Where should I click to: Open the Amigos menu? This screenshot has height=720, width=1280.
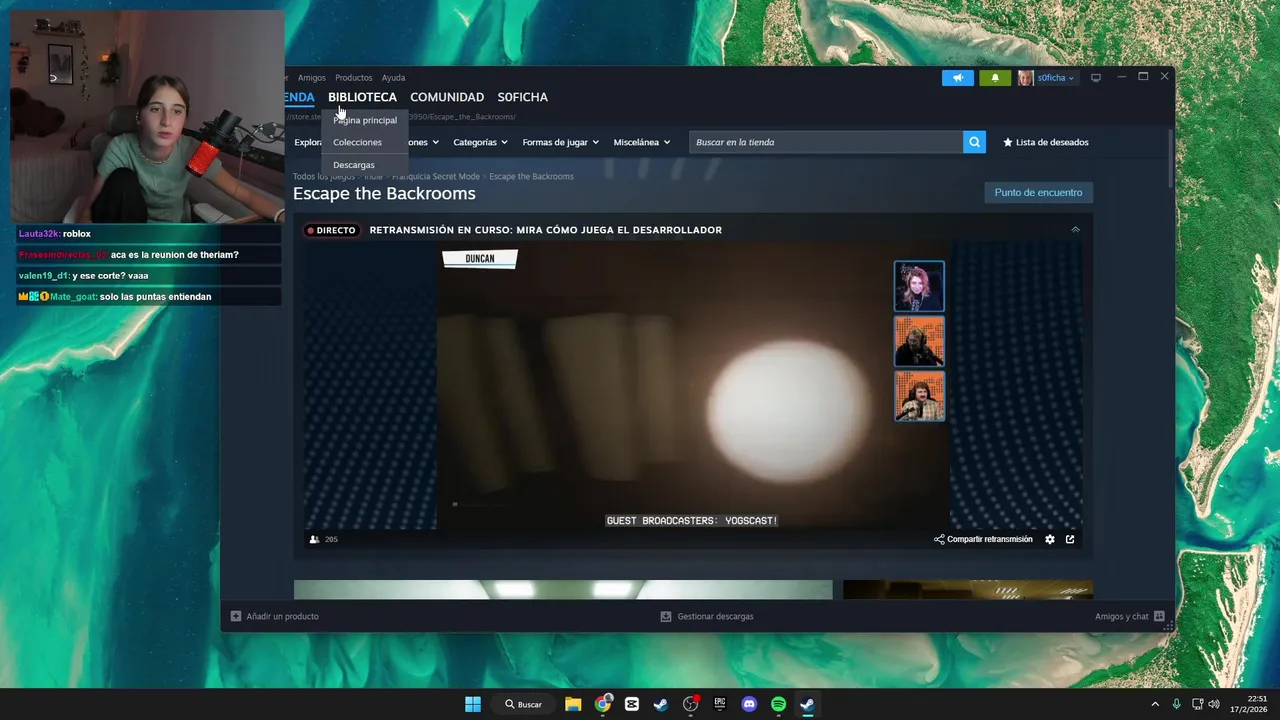[311, 78]
